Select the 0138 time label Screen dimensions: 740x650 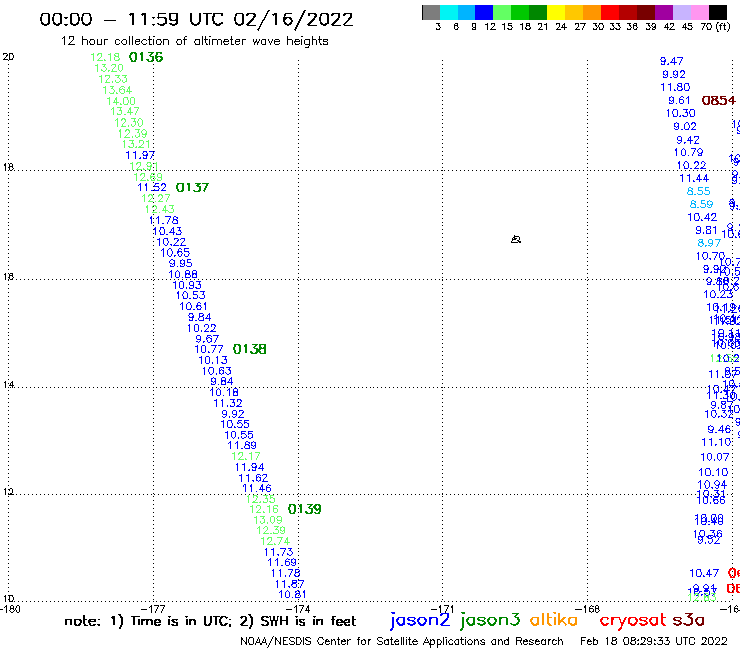point(250,349)
